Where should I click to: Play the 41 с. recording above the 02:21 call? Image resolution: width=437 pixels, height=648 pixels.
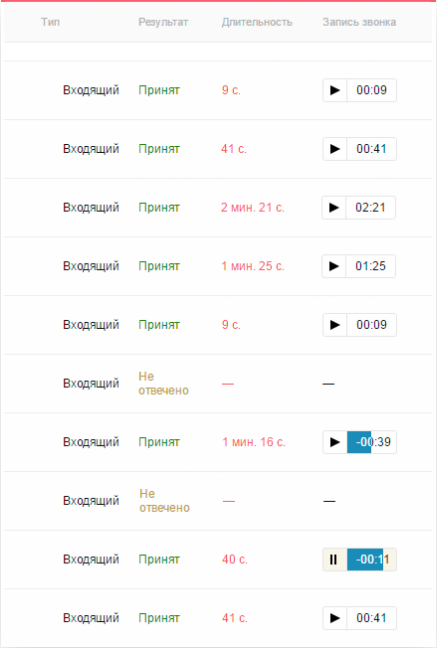334,149
